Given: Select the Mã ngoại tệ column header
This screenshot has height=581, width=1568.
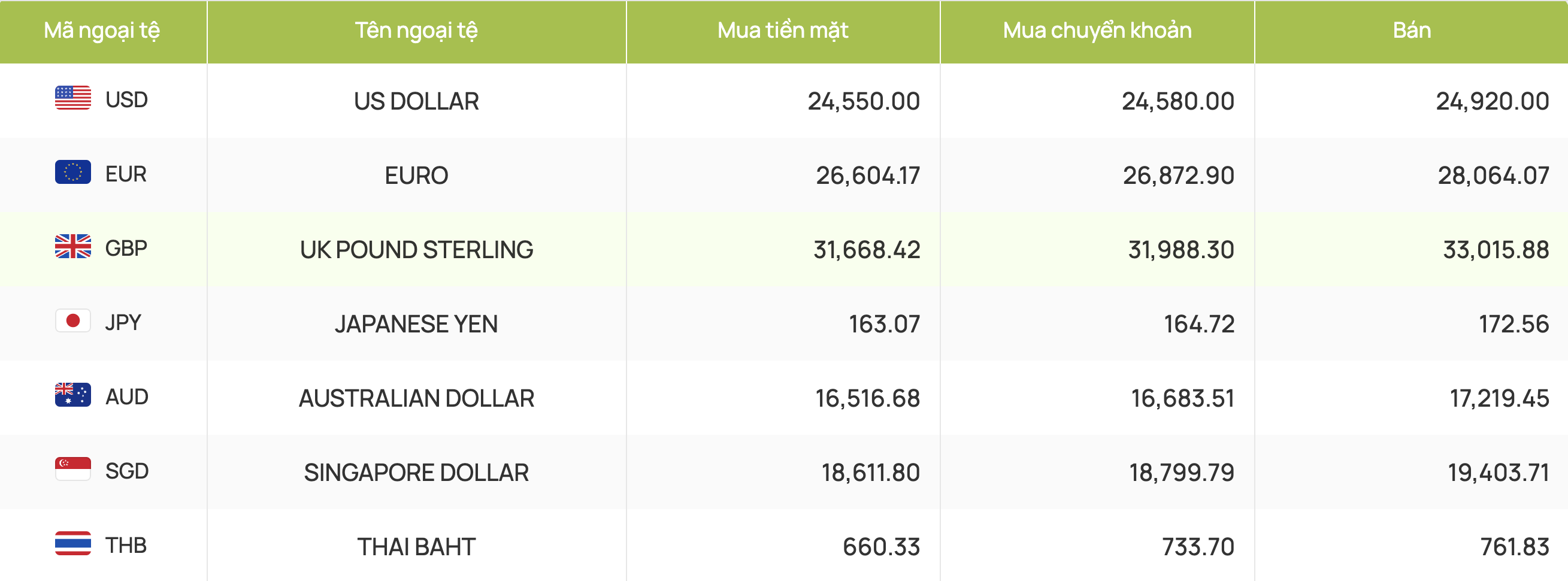Looking at the screenshot, I should coord(102,31).
